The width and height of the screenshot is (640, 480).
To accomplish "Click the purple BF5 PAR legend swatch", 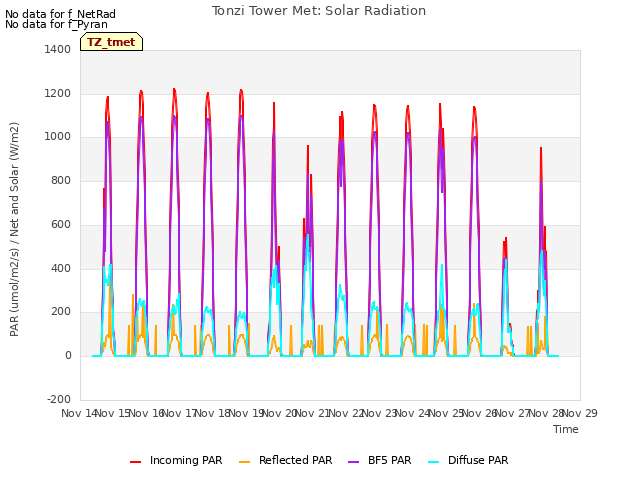I will pos(353,462).
